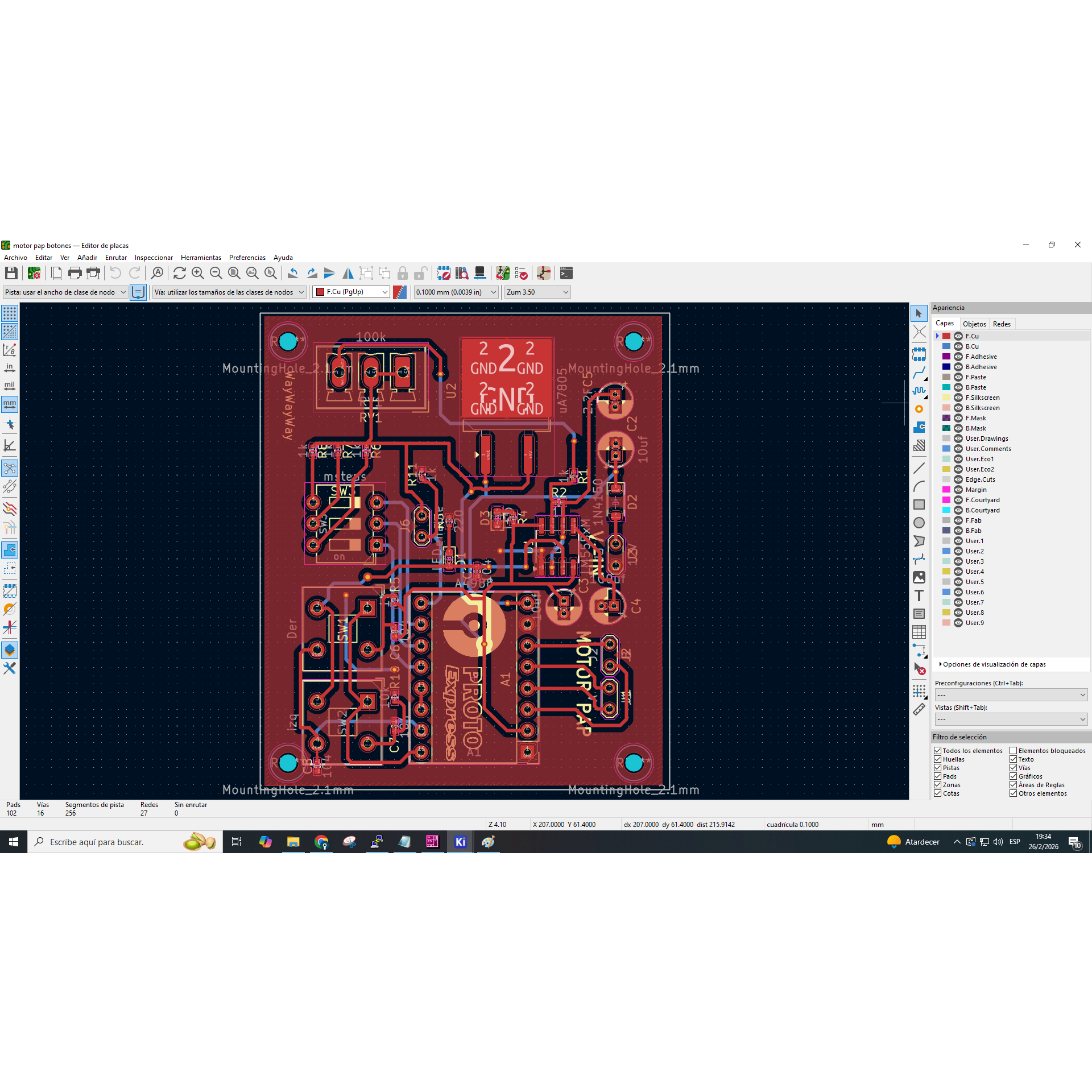
Task: Open the Enrutar menu
Action: [116, 258]
